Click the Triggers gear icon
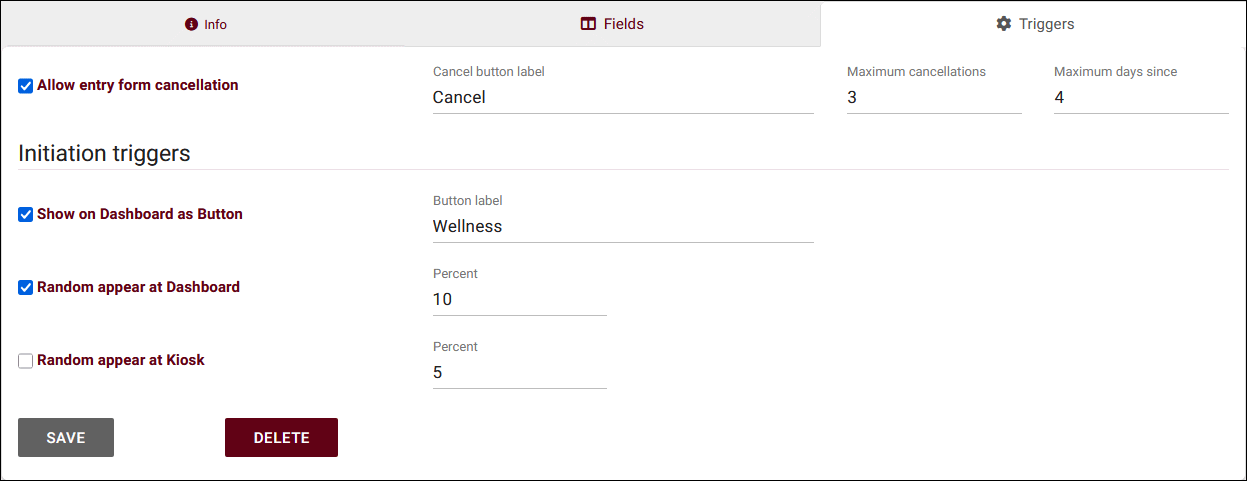 1004,23
